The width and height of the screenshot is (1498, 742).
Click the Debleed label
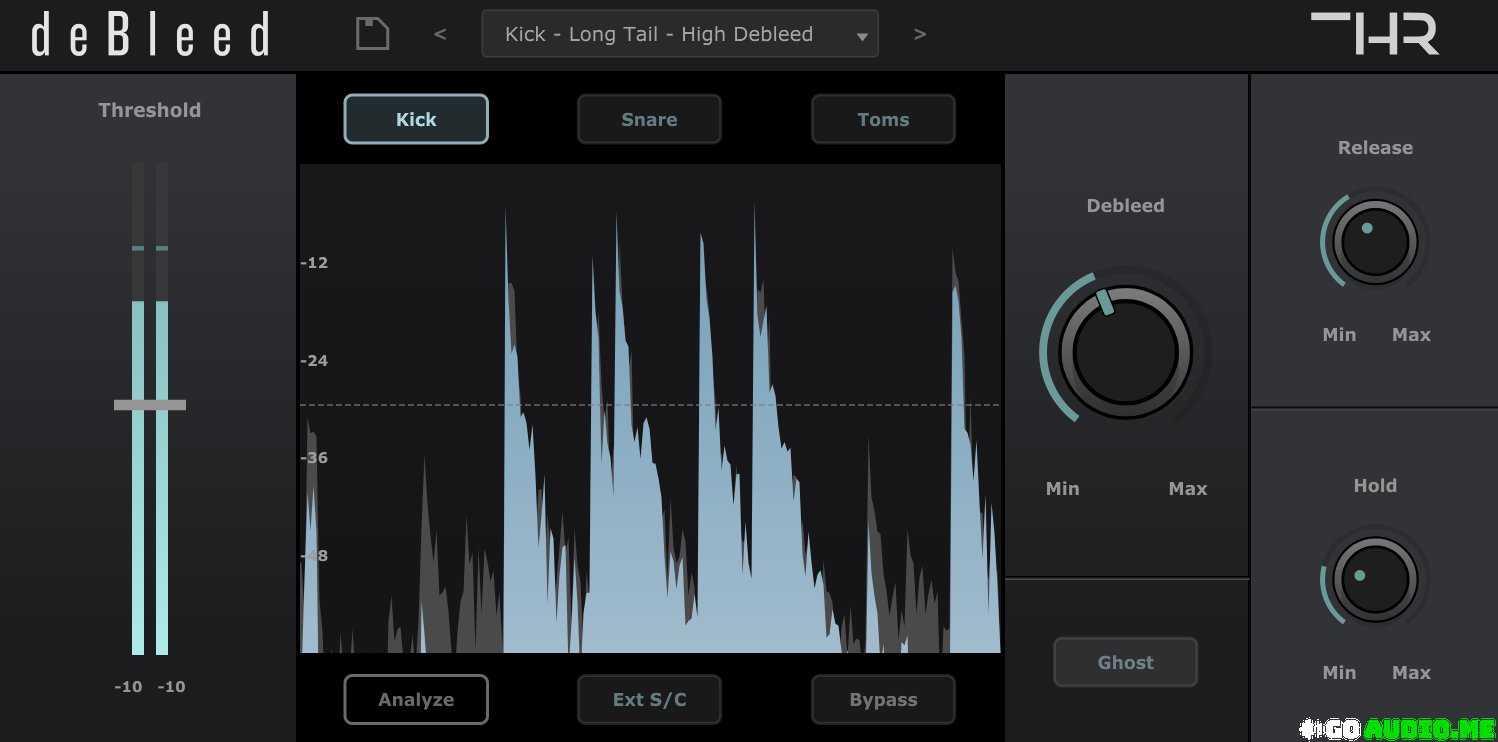point(1125,205)
